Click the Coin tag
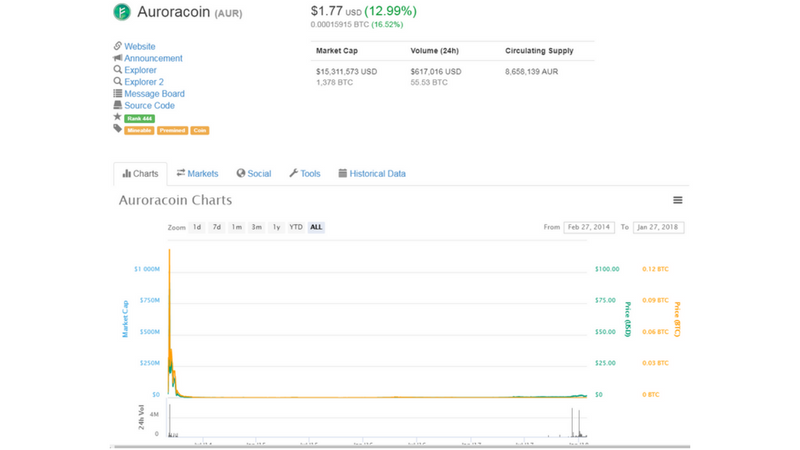 [x=199, y=131]
